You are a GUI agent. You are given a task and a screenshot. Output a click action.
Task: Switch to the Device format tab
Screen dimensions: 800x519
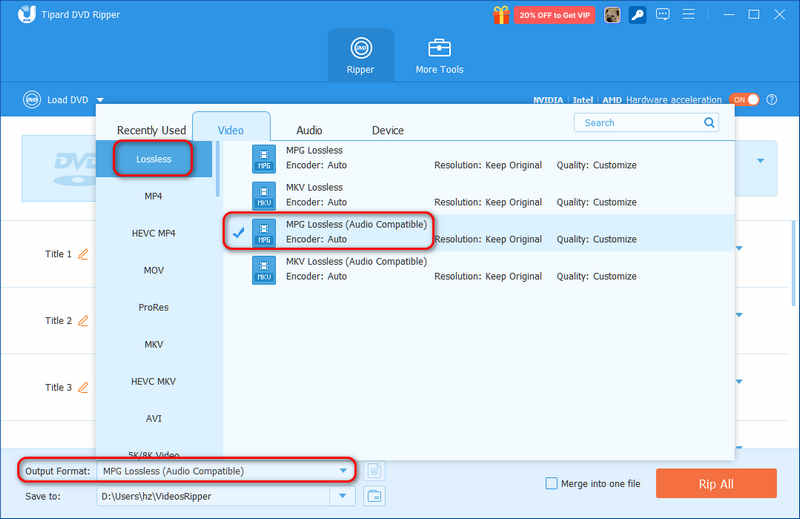(388, 130)
